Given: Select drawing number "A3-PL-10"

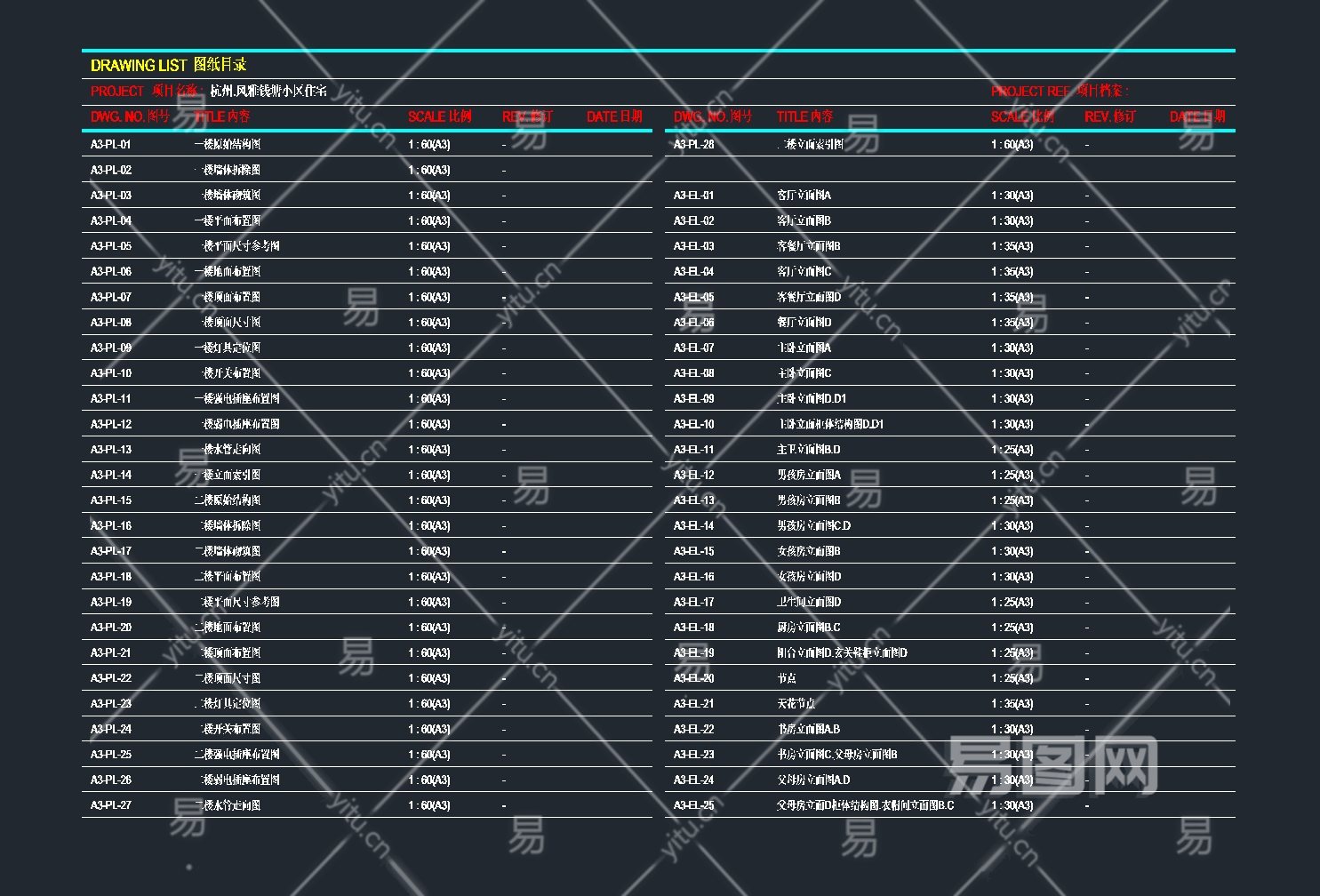Looking at the screenshot, I should pyautogui.click(x=111, y=373).
